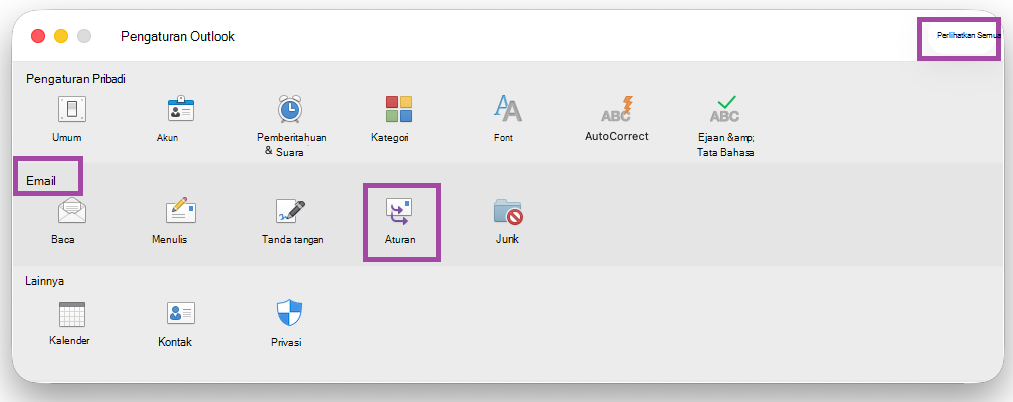Screen dimensions: 1013x402
Task: Close the Pengaturan Outlook window
Action: pos(38,36)
